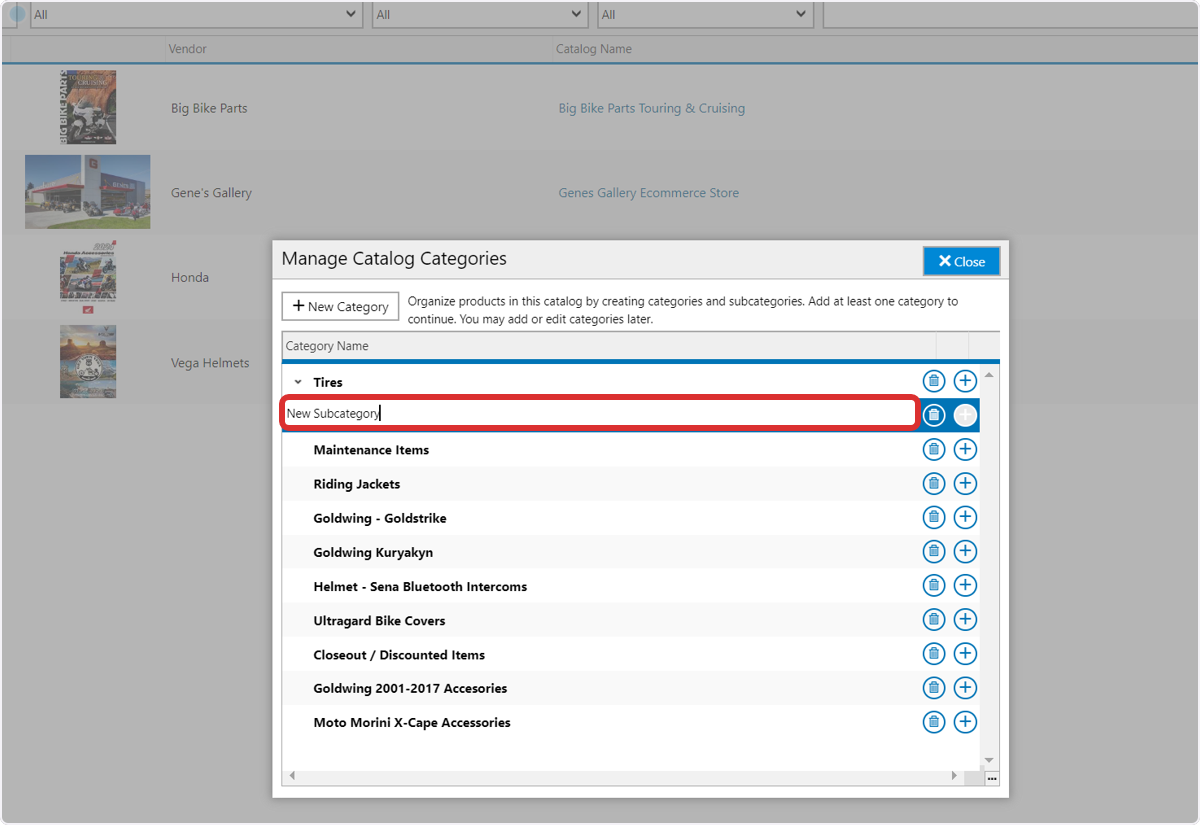Collapse the Tires category tree
This screenshot has height=825, width=1200.
pyautogui.click(x=298, y=382)
